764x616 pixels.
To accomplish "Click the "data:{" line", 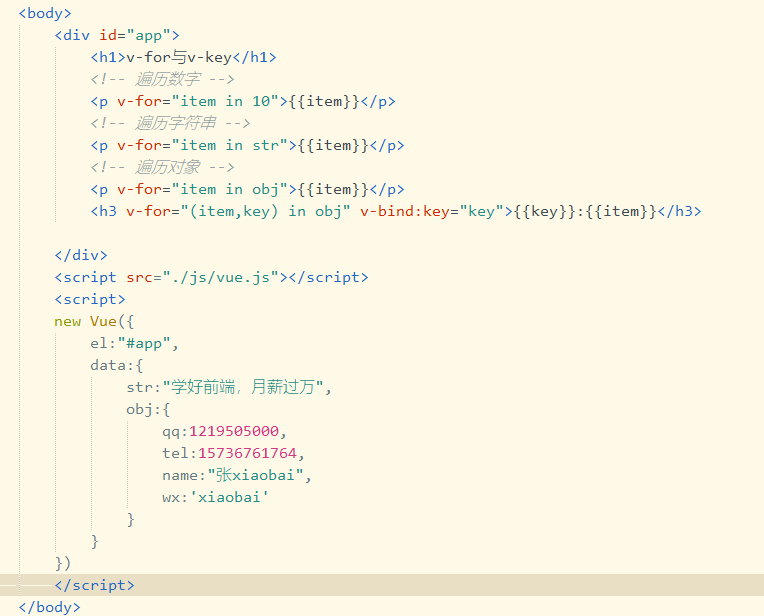I will click(x=116, y=366).
